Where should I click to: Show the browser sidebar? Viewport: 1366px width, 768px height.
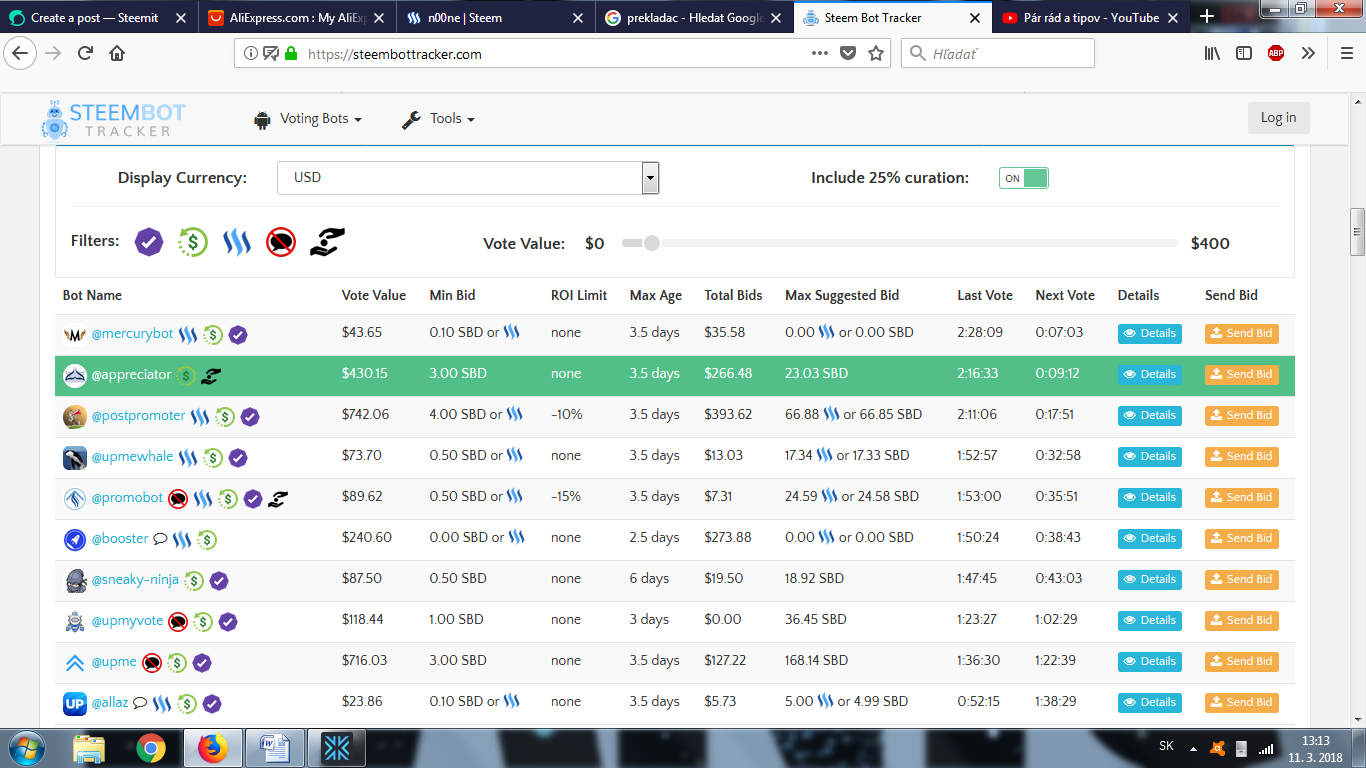click(1244, 53)
